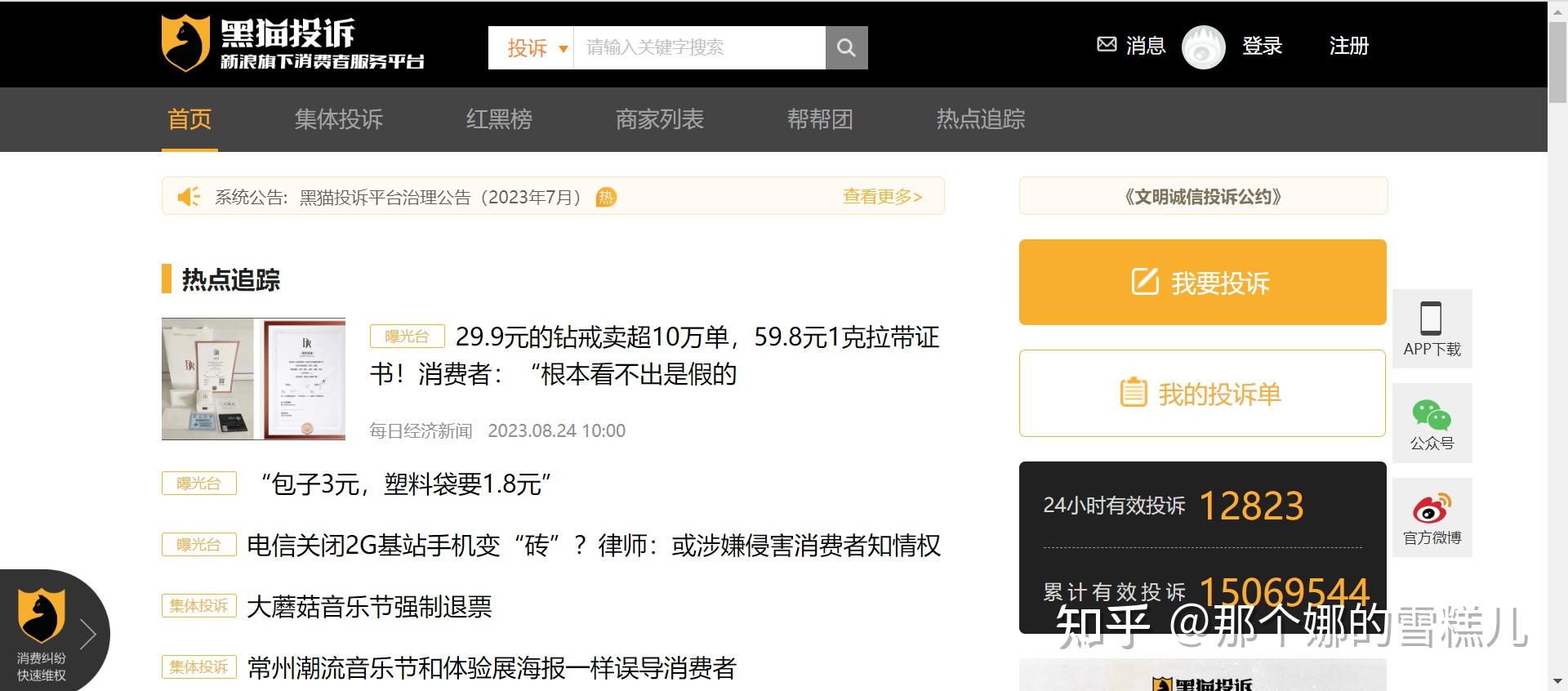This screenshot has width=1568, height=691.
Task: Click 曝光台 tag beside 电信关闭2G article
Action: pos(198,545)
